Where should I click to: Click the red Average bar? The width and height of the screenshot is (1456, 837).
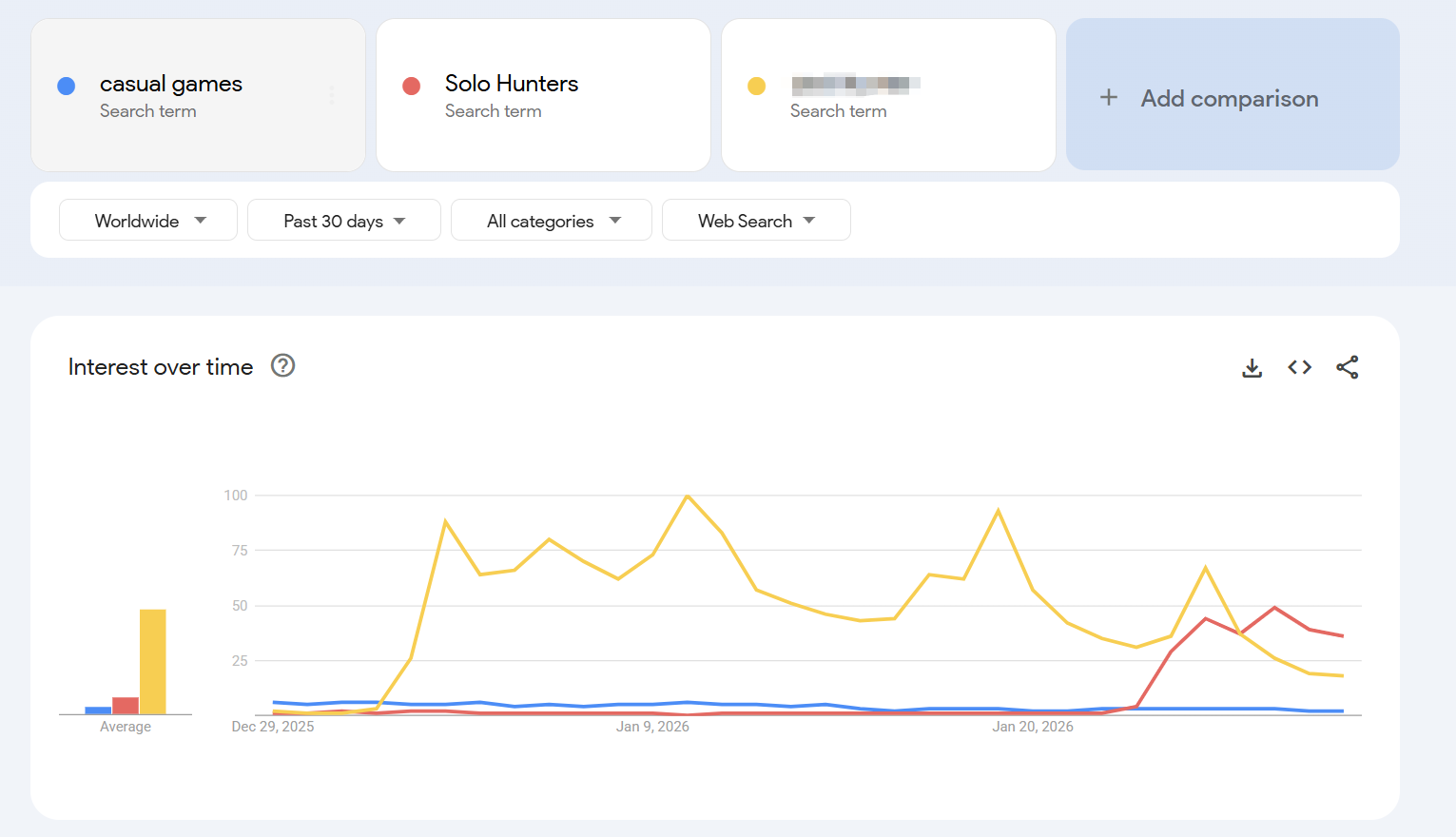(x=125, y=706)
